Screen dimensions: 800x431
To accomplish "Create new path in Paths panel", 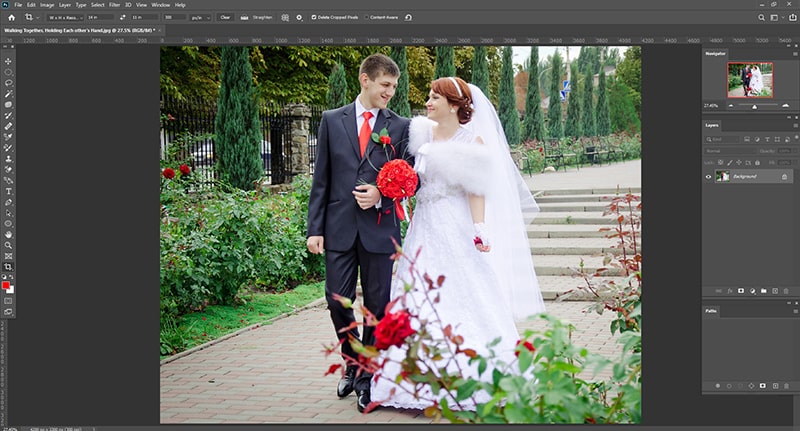I will pyautogui.click(x=774, y=386).
